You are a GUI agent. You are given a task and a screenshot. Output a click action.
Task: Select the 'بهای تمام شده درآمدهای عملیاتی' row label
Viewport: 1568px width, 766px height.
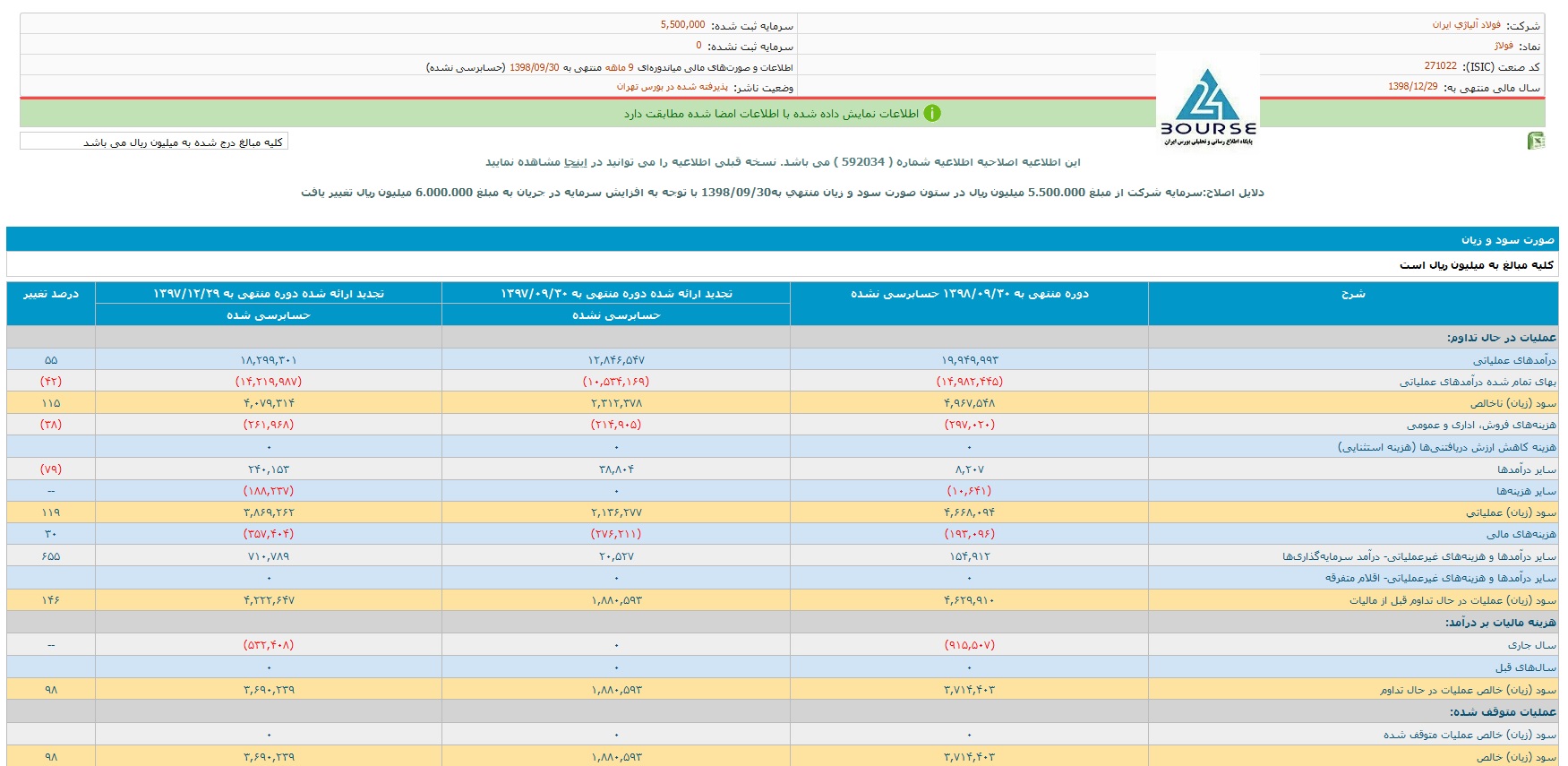click(x=1478, y=382)
